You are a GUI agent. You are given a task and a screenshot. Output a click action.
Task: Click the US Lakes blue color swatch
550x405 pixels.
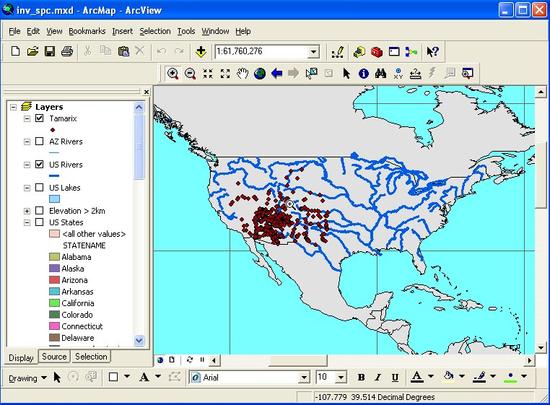tap(54, 199)
